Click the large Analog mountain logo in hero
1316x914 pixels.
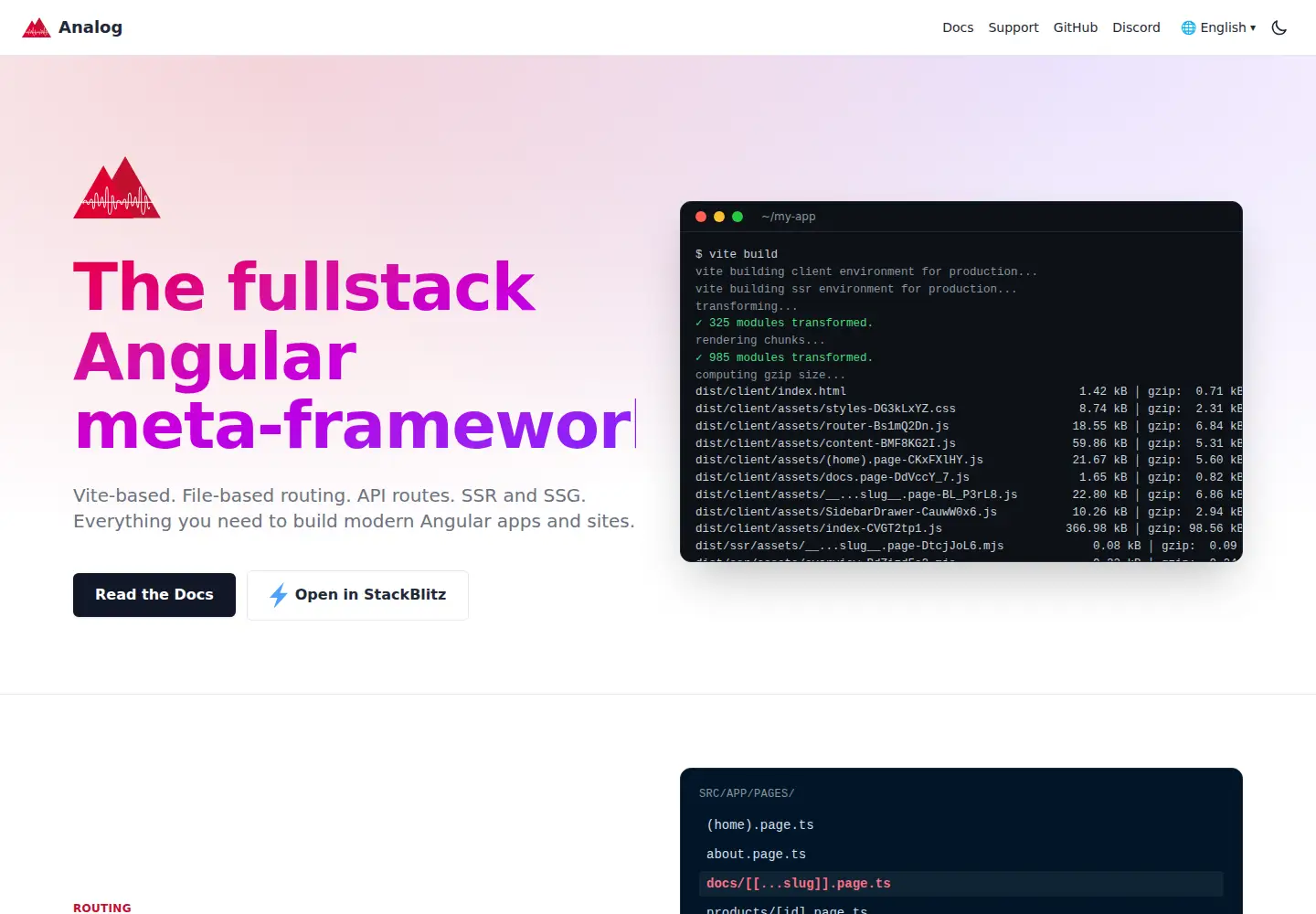tap(117, 187)
